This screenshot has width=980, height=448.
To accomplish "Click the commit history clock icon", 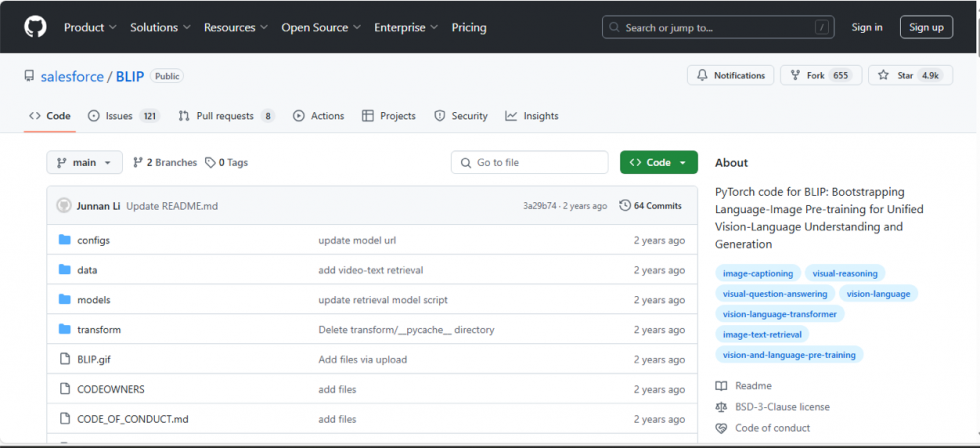I will [x=625, y=205].
